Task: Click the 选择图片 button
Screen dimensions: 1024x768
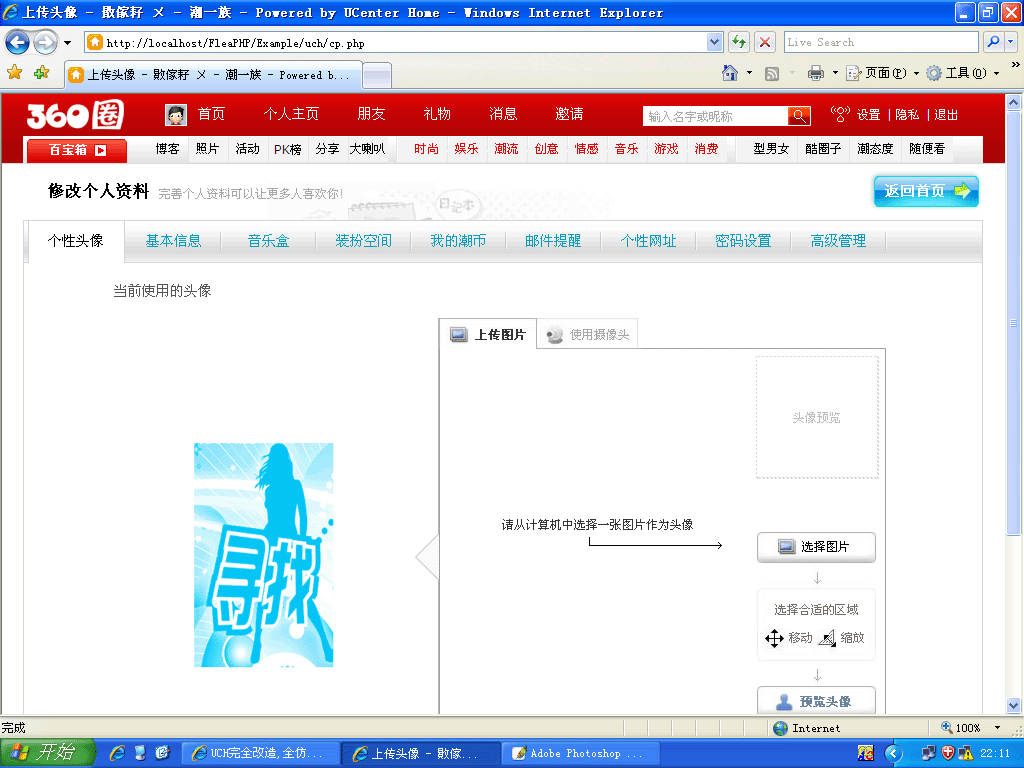Action: point(816,547)
